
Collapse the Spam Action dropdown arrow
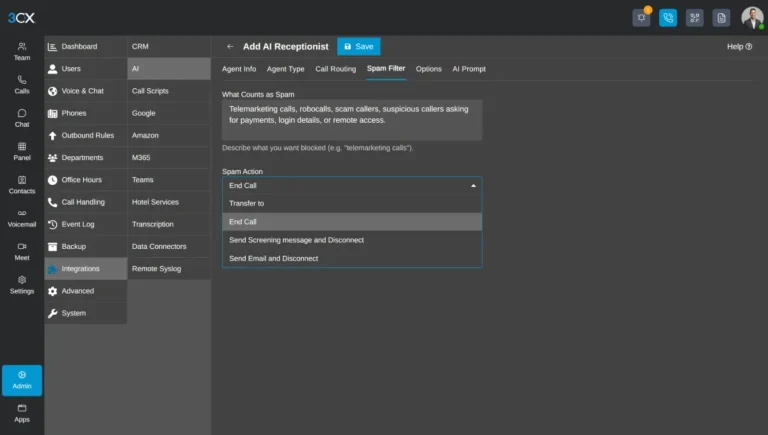point(473,186)
